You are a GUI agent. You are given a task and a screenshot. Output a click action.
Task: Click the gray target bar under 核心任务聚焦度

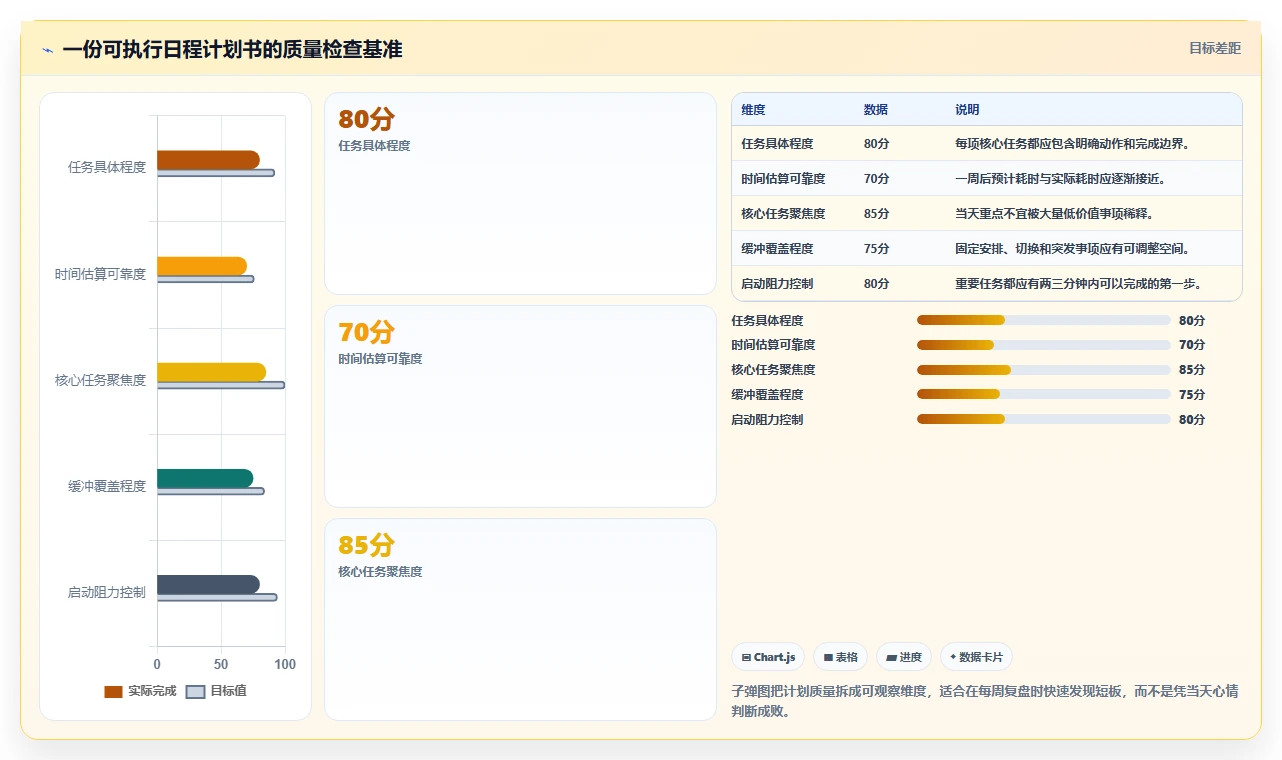[x=221, y=385]
